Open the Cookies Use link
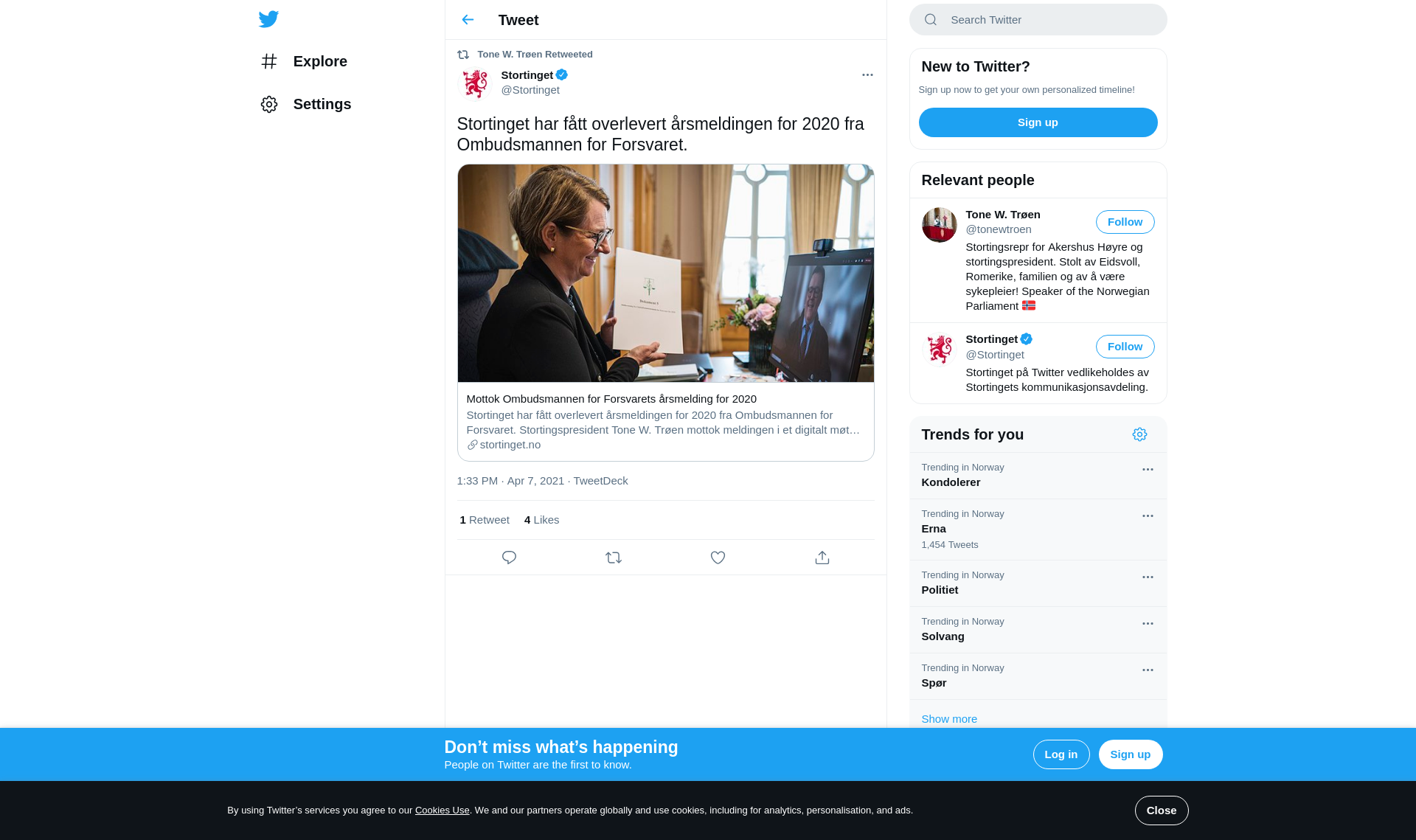The width and height of the screenshot is (1416, 840). click(x=442, y=811)
